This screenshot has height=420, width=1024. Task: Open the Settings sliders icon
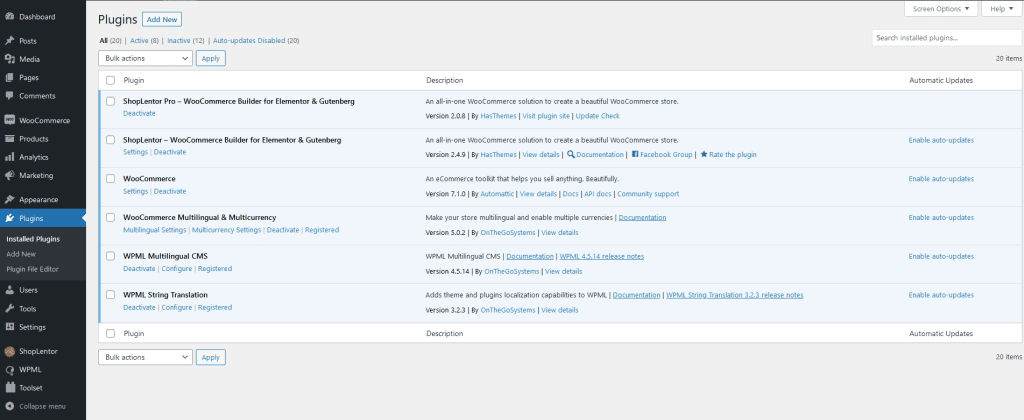click(x=9, y=327)
